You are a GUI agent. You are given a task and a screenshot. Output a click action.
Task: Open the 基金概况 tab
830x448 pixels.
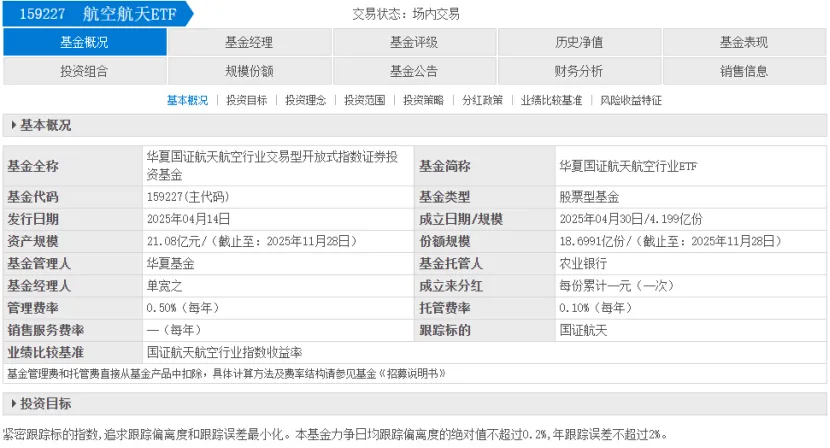(x=85, y=42)
